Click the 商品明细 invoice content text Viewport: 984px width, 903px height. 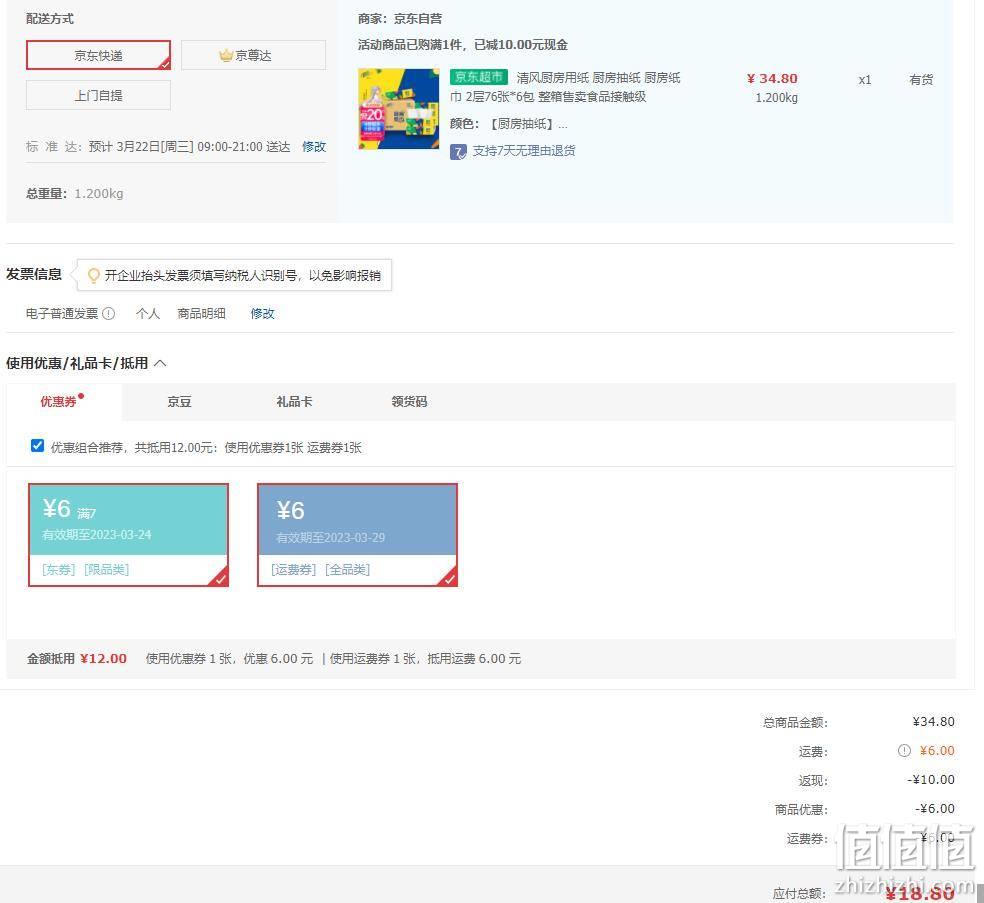coord(201,314)
